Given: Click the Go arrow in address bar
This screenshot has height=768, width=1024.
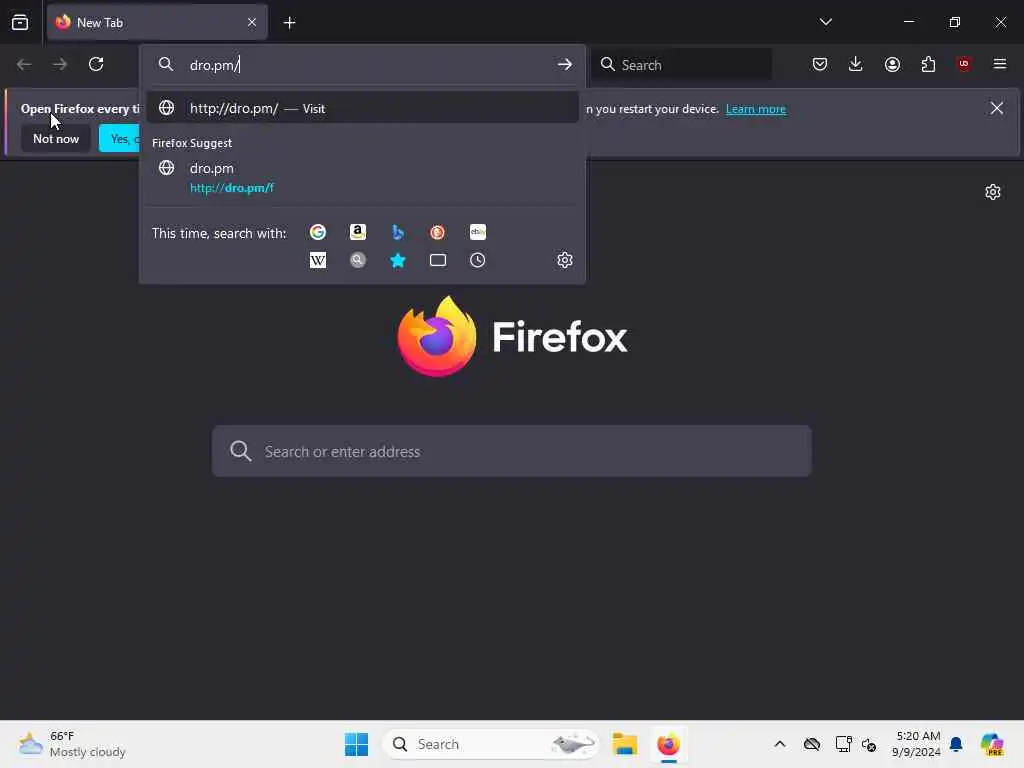Looking at the screenshot, I should pyautogui.click(x=565, y=64).
